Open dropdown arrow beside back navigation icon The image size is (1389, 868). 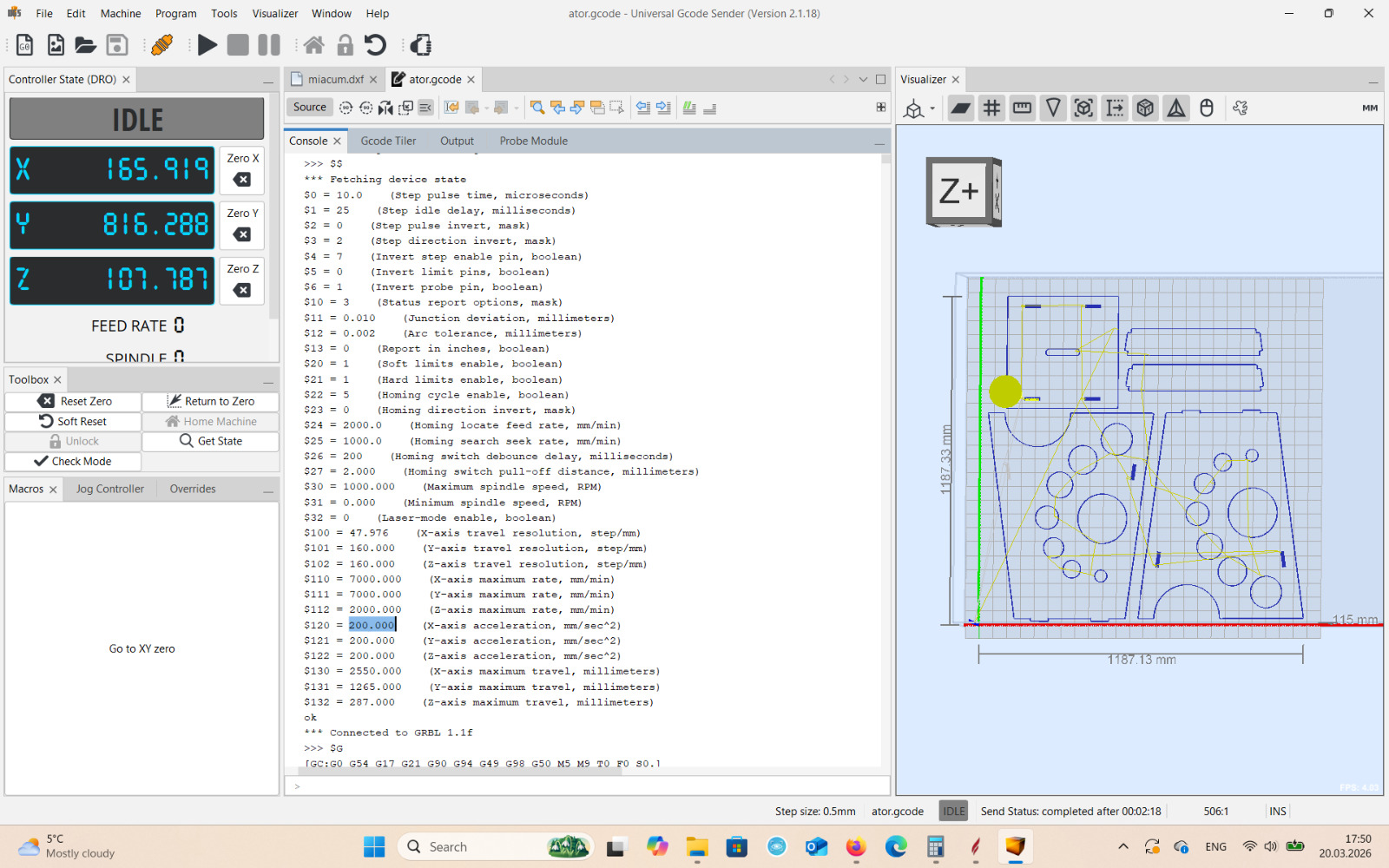coord(487,108)
